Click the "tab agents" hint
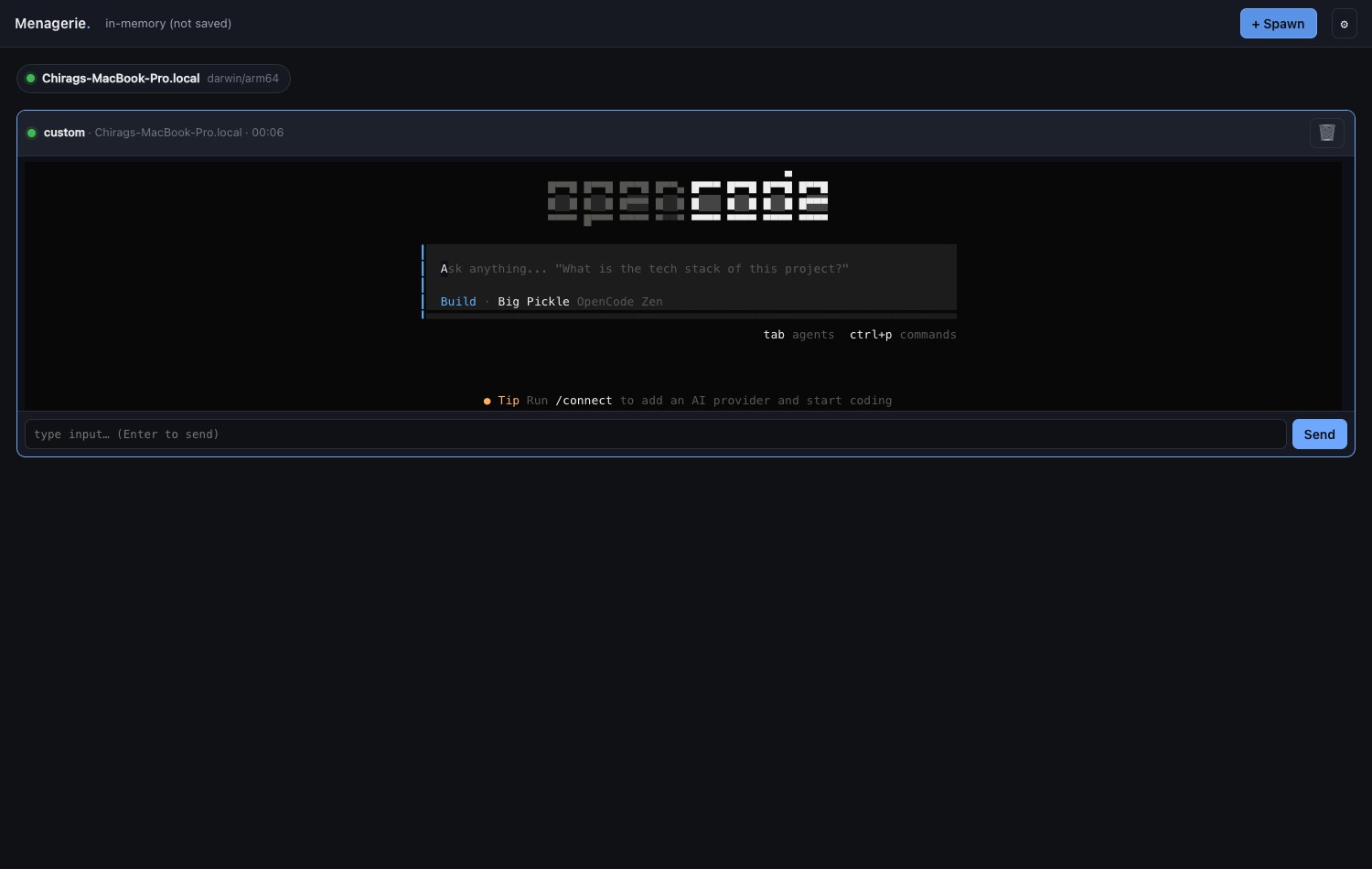 (x=799, y=335)
